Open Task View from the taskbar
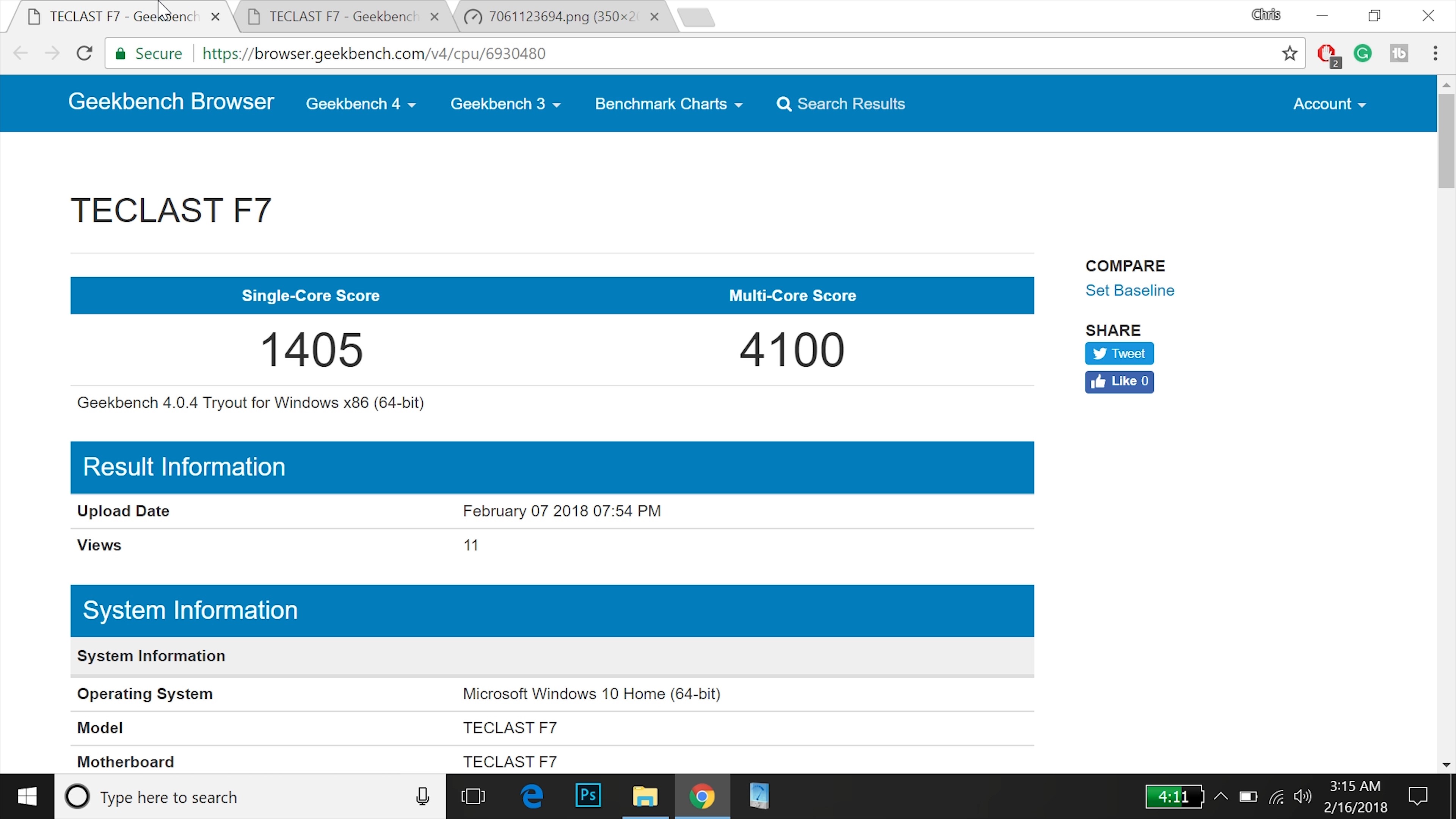 (x=473, y=796)
